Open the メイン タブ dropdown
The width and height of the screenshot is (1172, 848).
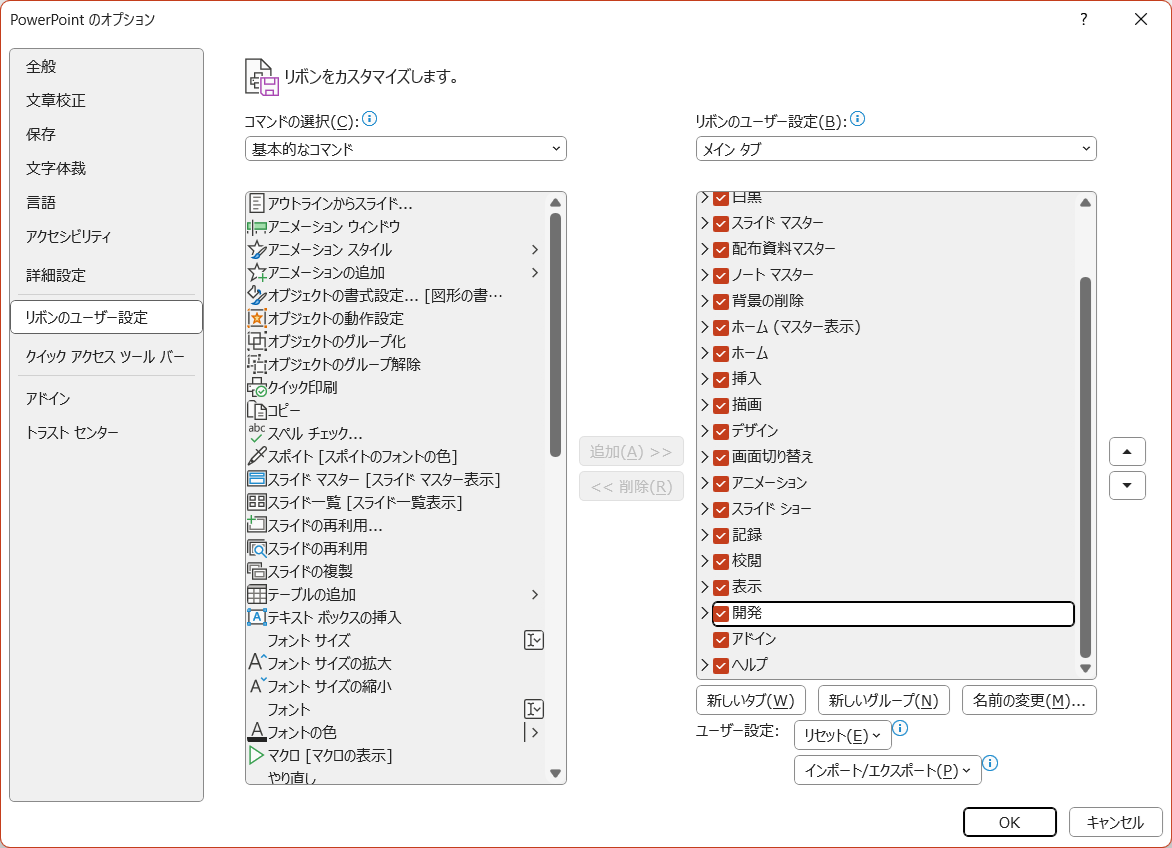(x=895, y=149)
